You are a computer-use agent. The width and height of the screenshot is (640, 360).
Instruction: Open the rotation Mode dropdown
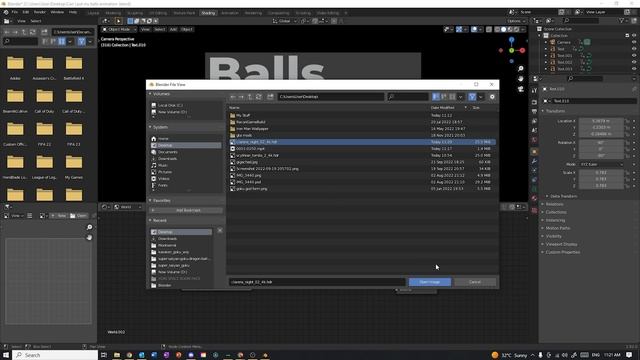coord(601,164)
